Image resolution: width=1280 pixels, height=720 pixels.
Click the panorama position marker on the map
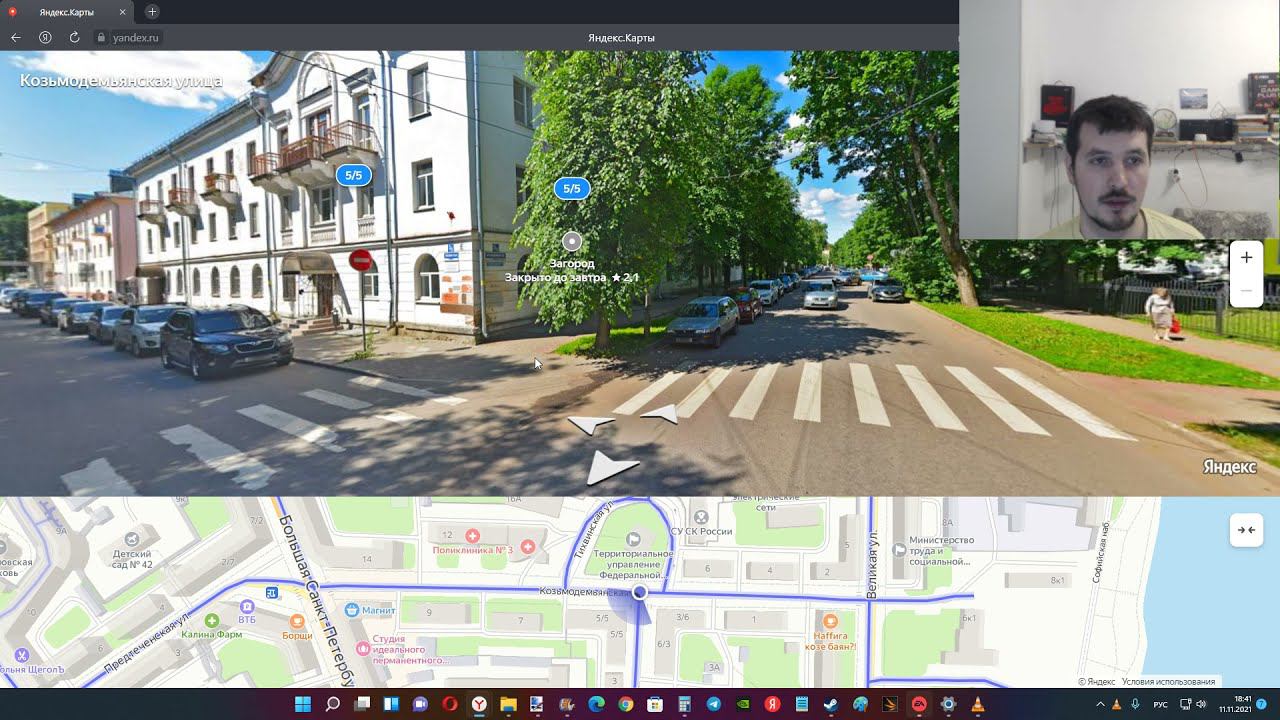[640, 592]
